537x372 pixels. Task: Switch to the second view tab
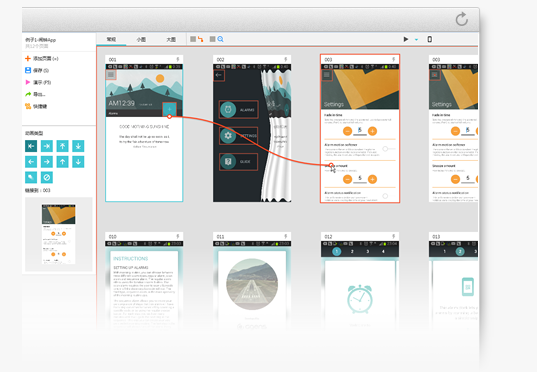141,39
